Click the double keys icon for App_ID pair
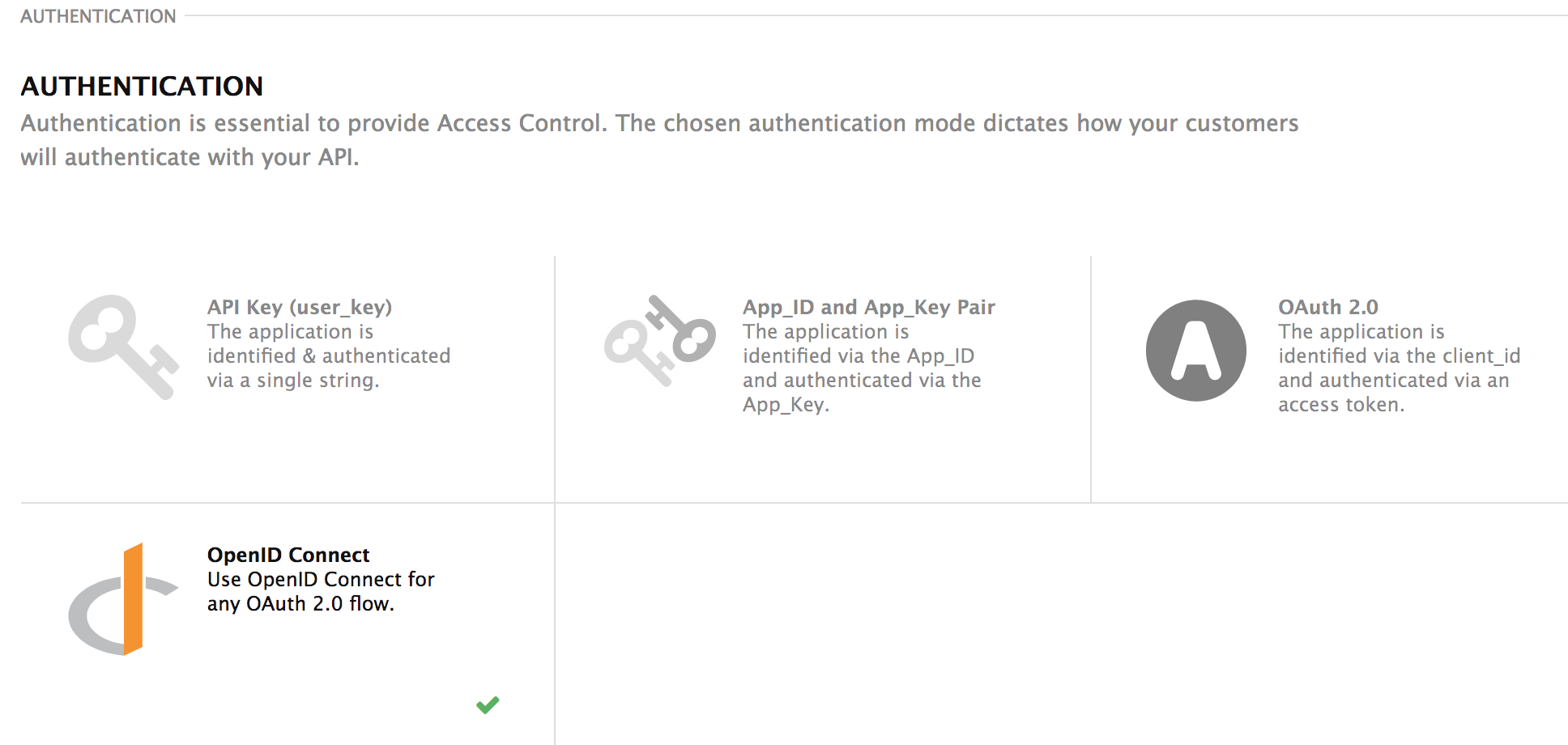 (x=660, y=340)
